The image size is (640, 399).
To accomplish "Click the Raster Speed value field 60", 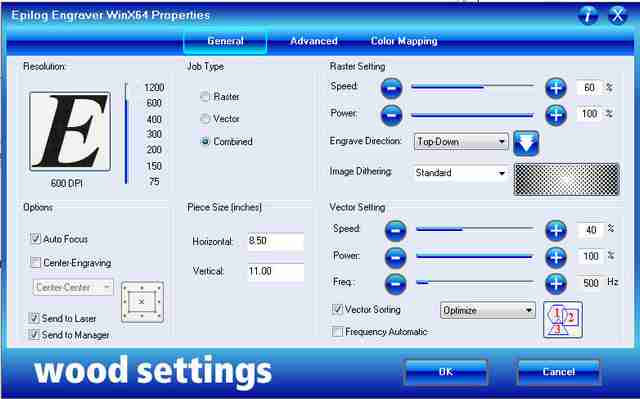I will coord(589,88).
